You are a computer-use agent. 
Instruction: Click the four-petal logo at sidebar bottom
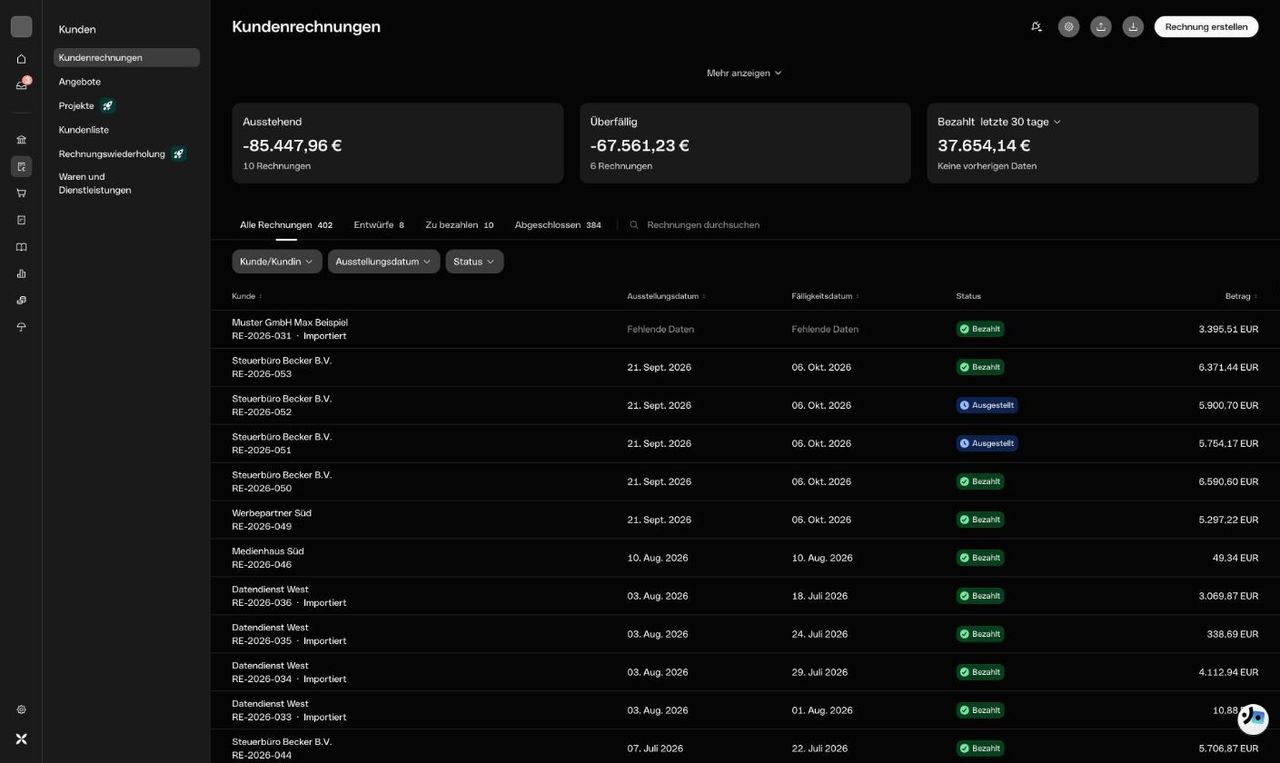point(21,739)
